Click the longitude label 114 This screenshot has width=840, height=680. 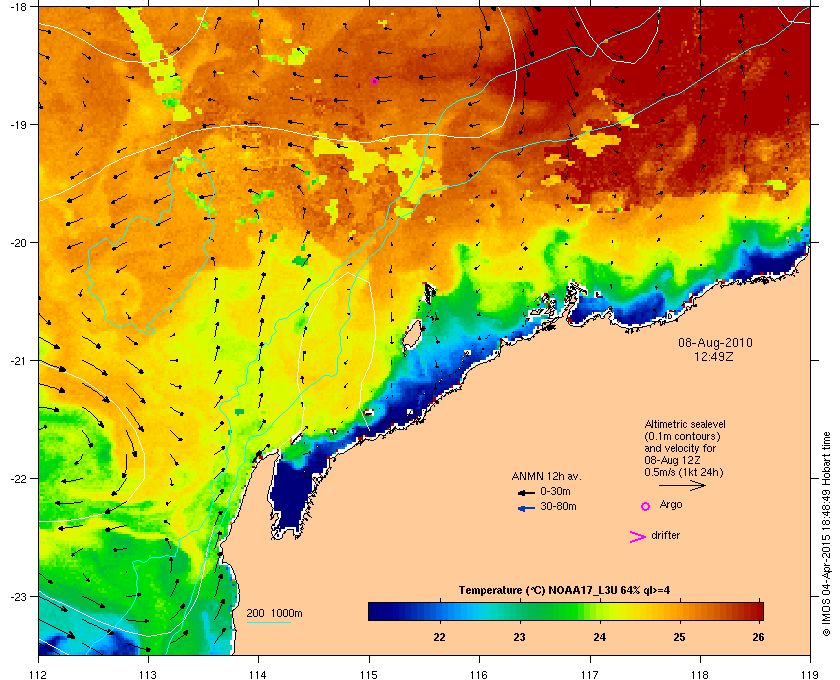click(x=259, y=675)
